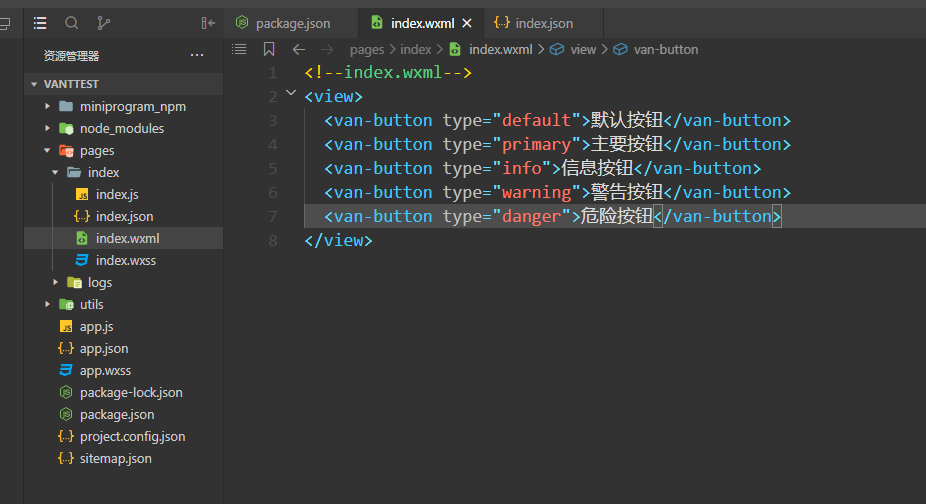926x504 pixels.
Task: Open package-lock.json file
Action: click(131, 392)
